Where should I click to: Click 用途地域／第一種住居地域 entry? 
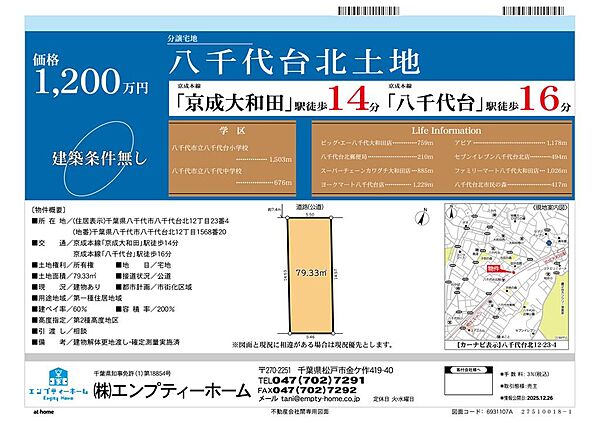(x=77, y=298)
